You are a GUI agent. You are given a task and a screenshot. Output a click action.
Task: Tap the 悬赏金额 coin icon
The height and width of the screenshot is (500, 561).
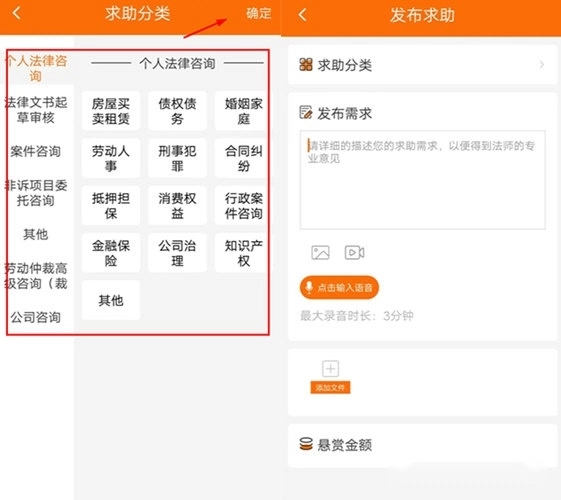pyautogui.click(x=306, y=444)
